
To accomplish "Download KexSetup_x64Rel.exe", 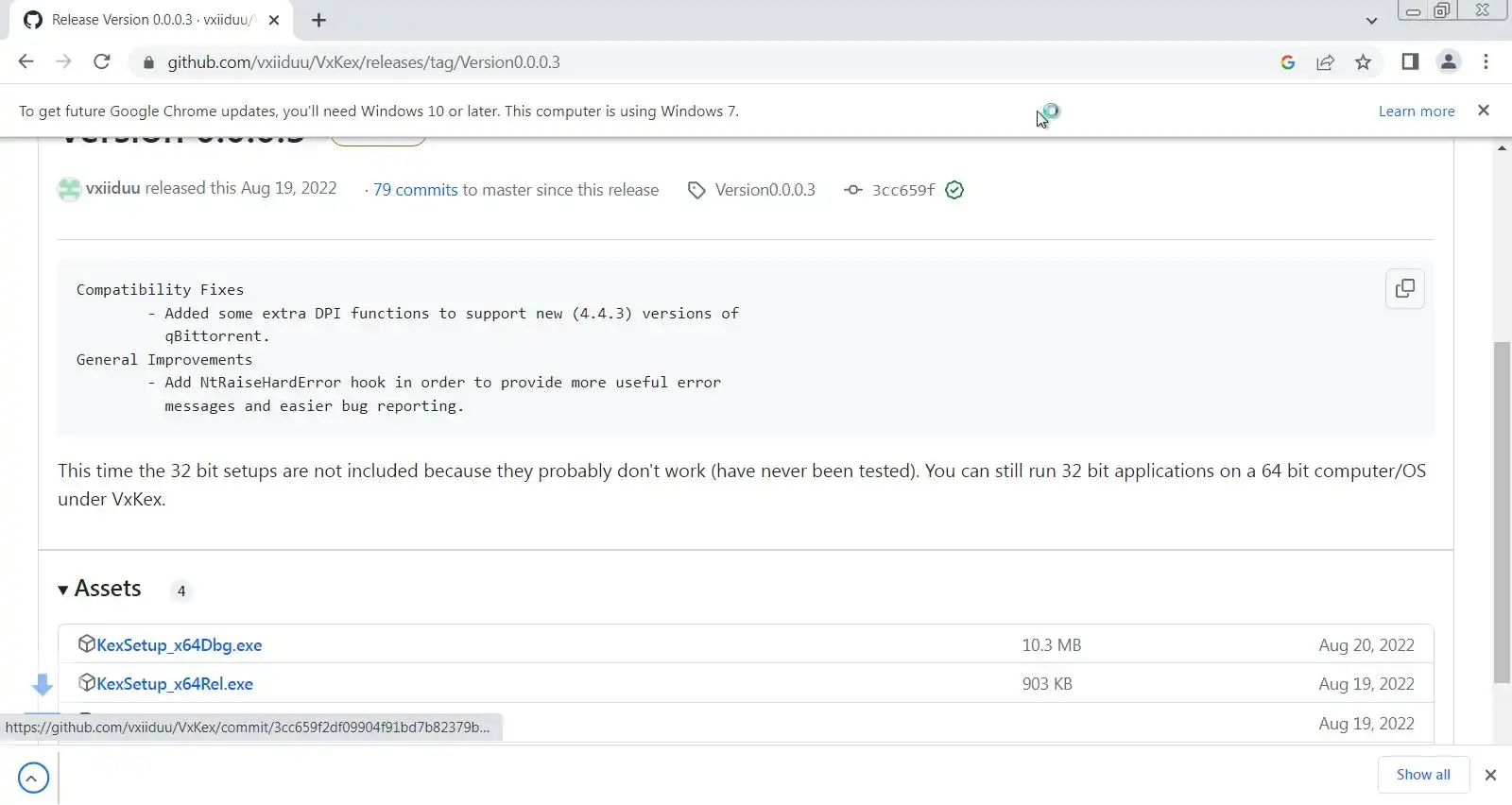I will pyautogui.click(x=175, y=684).
